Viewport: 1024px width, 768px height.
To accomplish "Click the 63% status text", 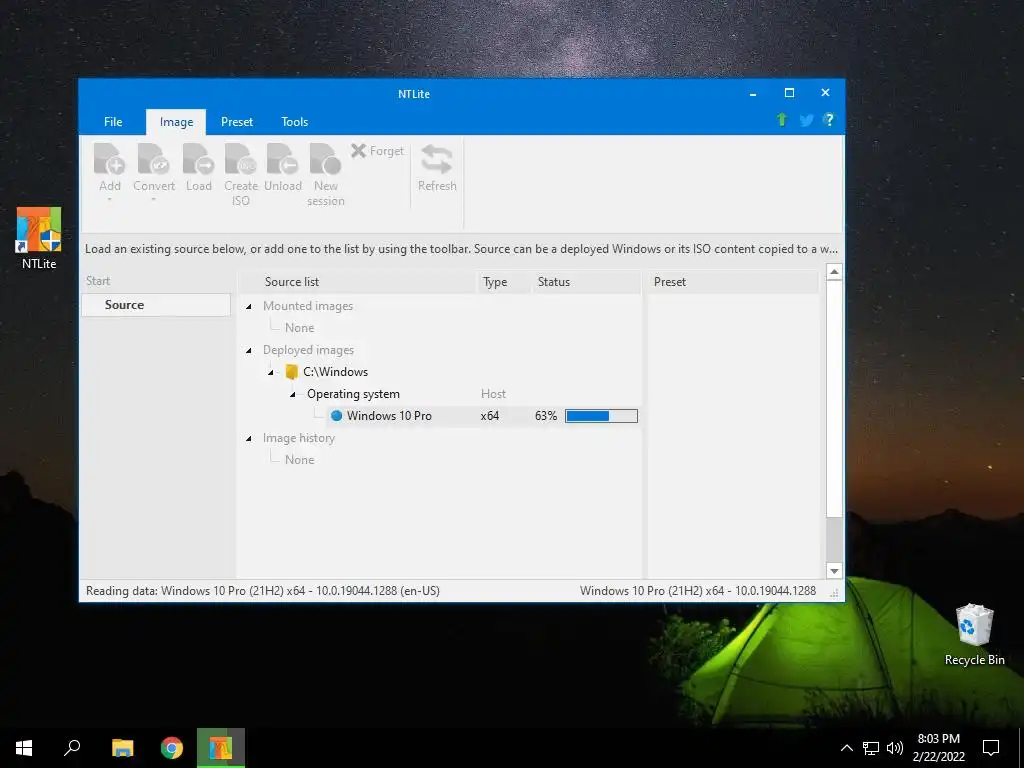I will (546, 416).
